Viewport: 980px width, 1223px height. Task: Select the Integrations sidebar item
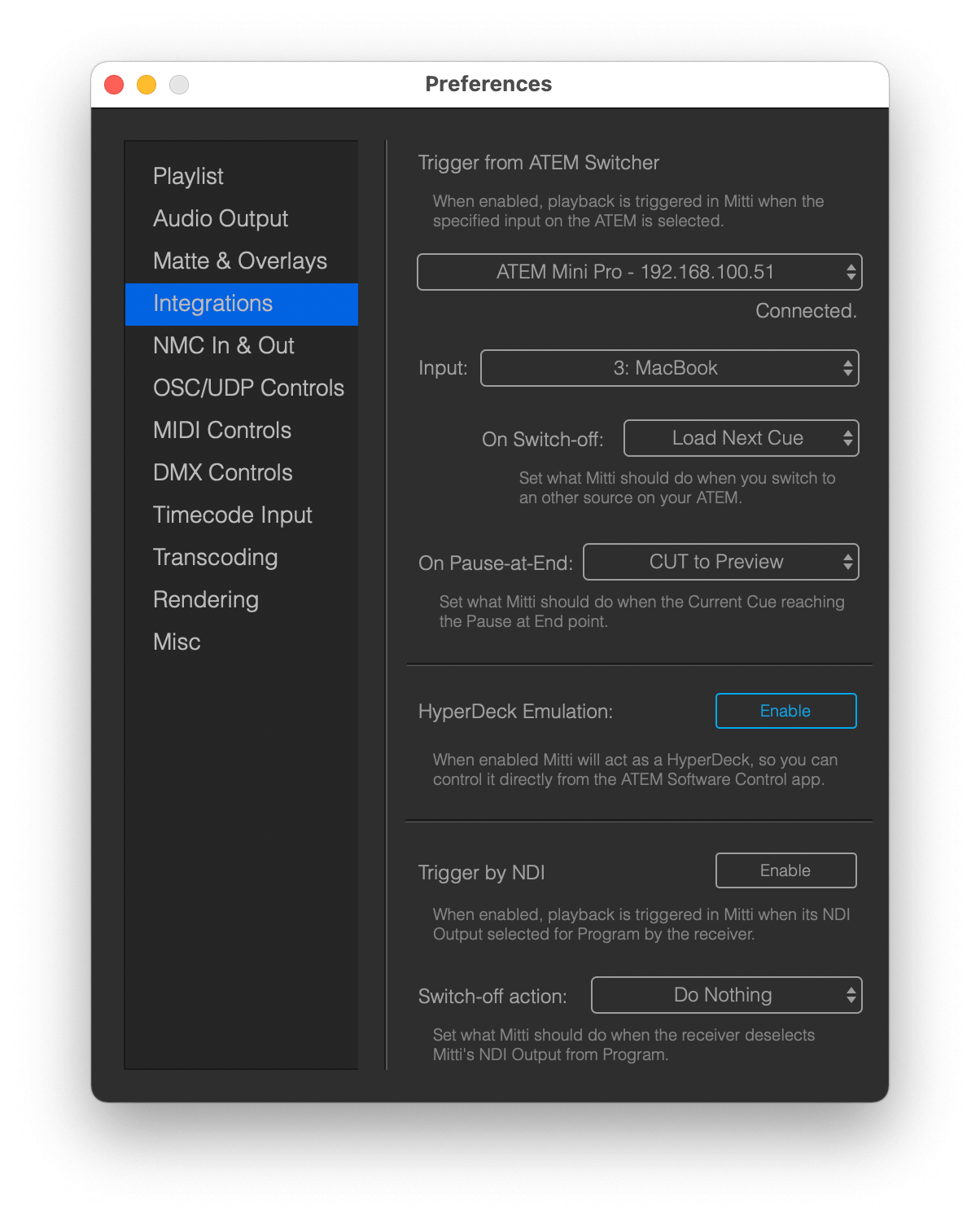[x=213, y=303]
